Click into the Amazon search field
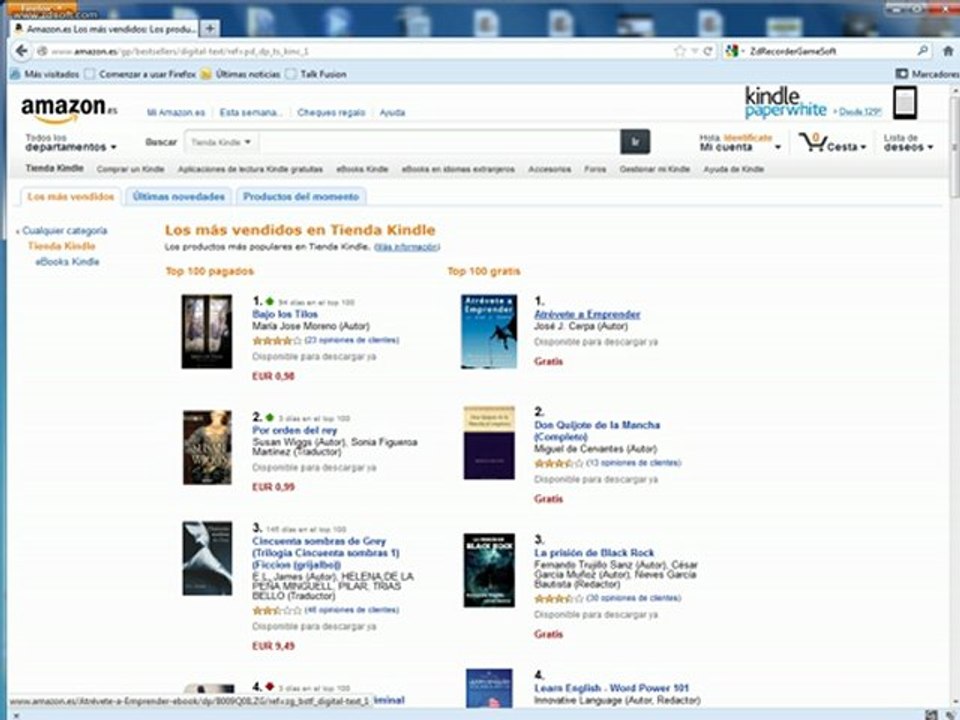This screenshot has height=720, width=960. point(439,142)
